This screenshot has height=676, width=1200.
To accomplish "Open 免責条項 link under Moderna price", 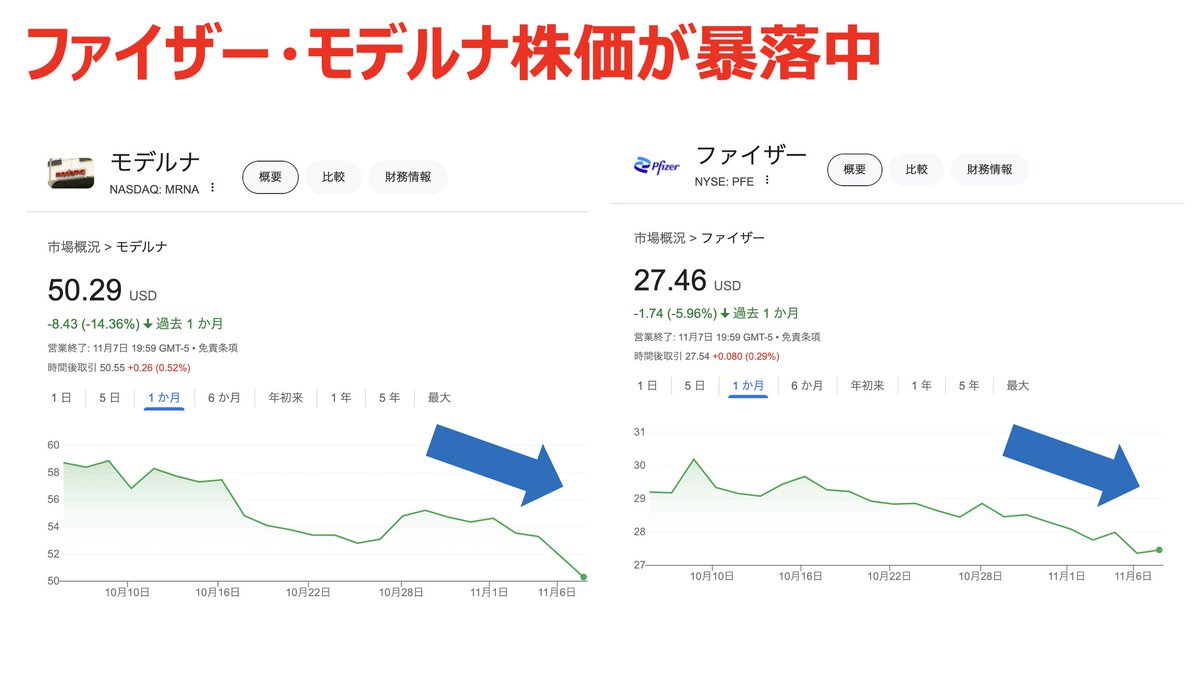I will point(216,348).
